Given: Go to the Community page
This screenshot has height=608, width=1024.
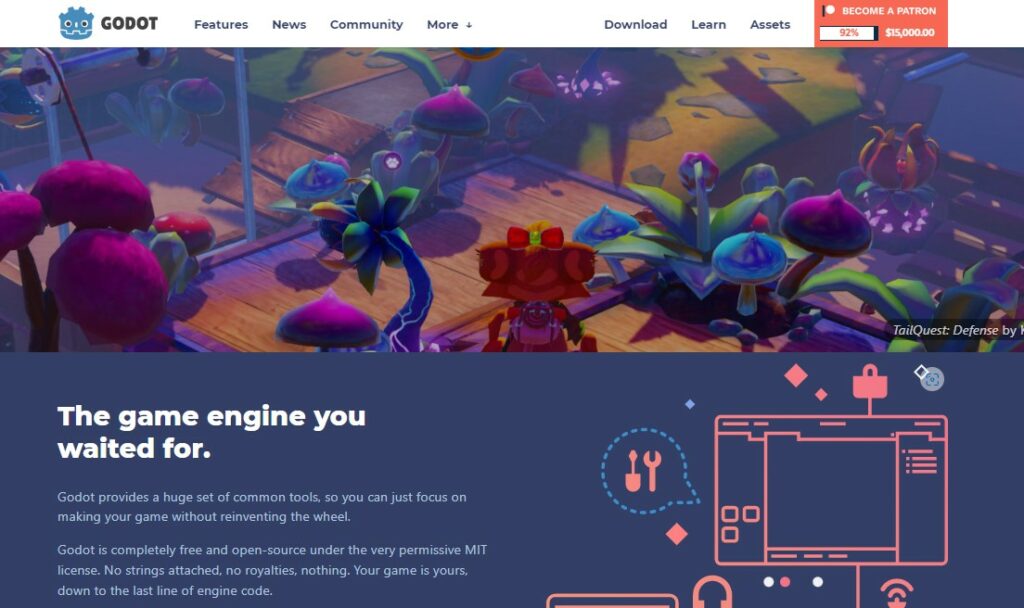Looking at the screenshot, I should pyautogui.click(x=366, y=24).
